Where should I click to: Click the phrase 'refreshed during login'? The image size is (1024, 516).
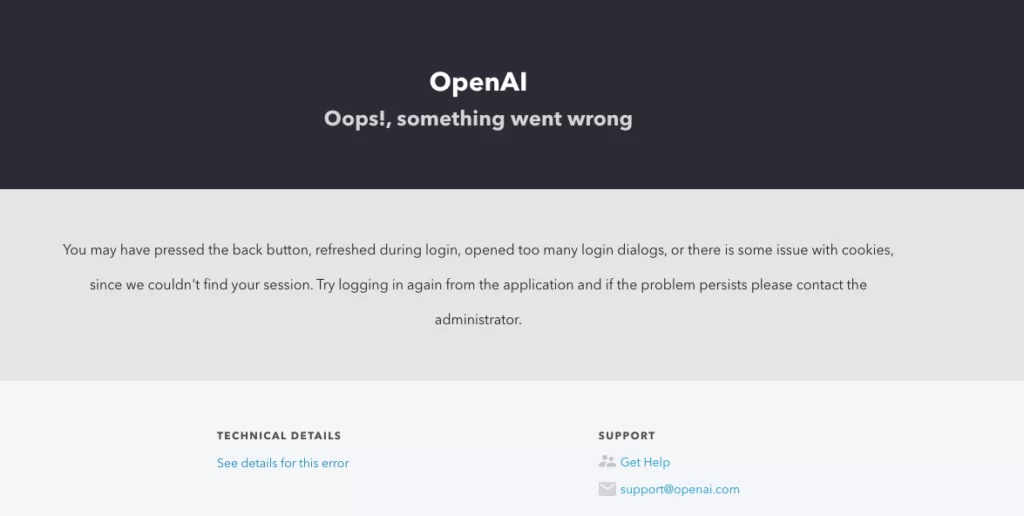pos(386,250)
